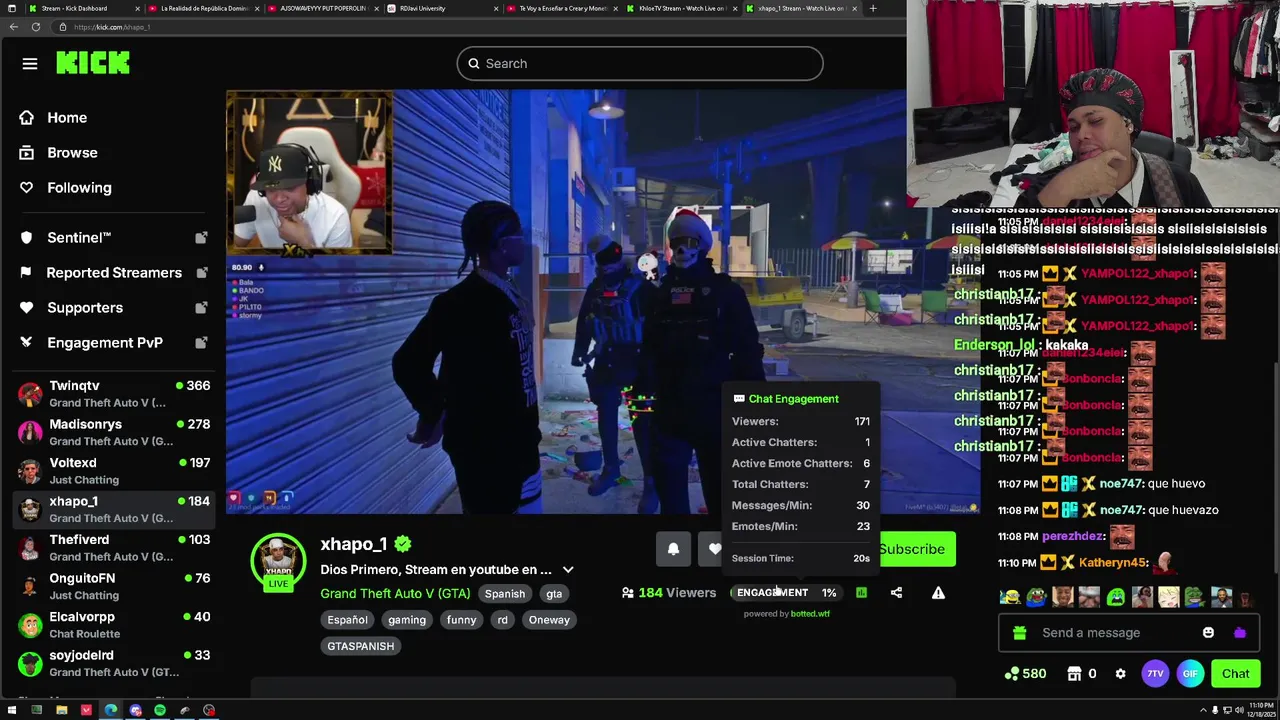1280x720 pixels.
Task: Open Madisonrys channel from sidebar
Action: (114, 432)
